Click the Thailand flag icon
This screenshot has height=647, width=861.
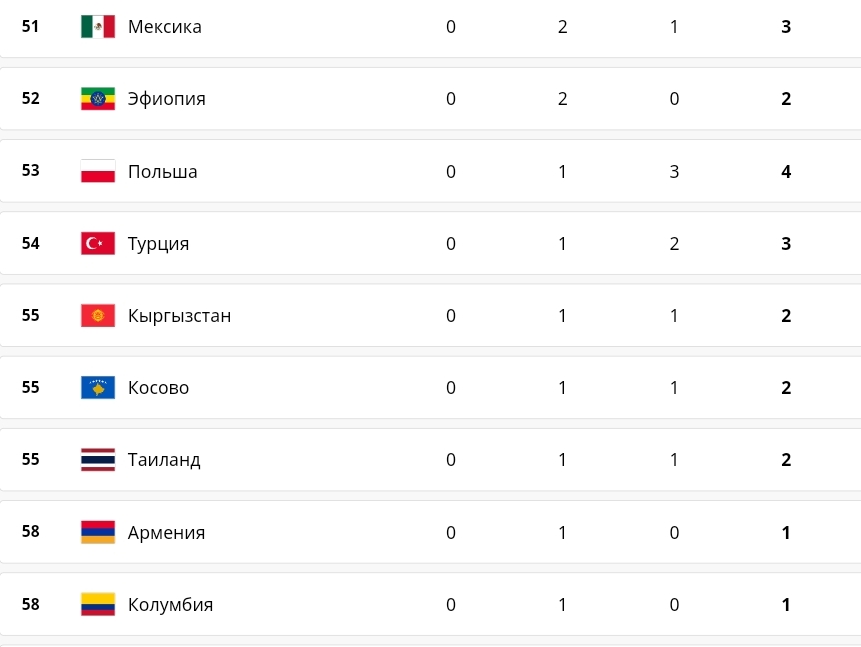(98, 460)
